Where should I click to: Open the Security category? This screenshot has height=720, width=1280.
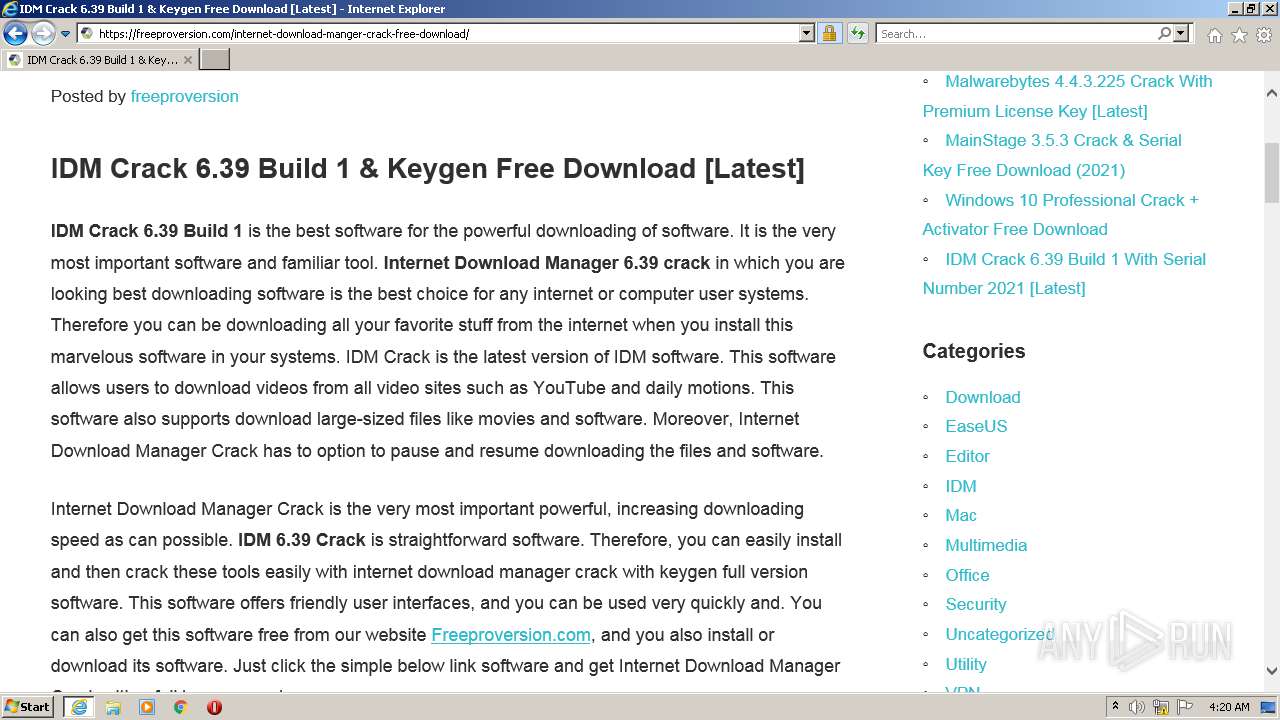[976, 604]
